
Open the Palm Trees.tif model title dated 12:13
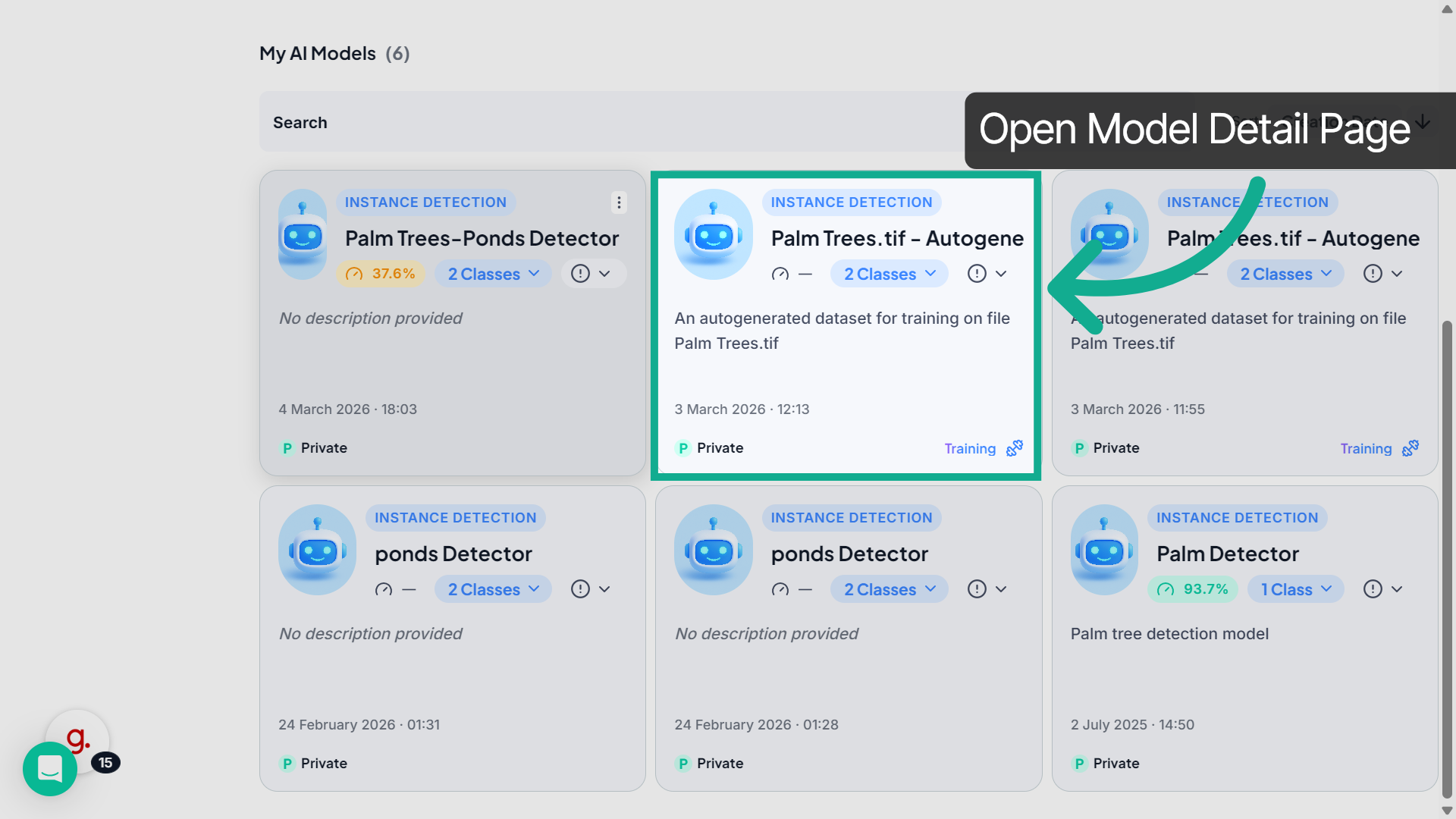[x=898, y=238]
